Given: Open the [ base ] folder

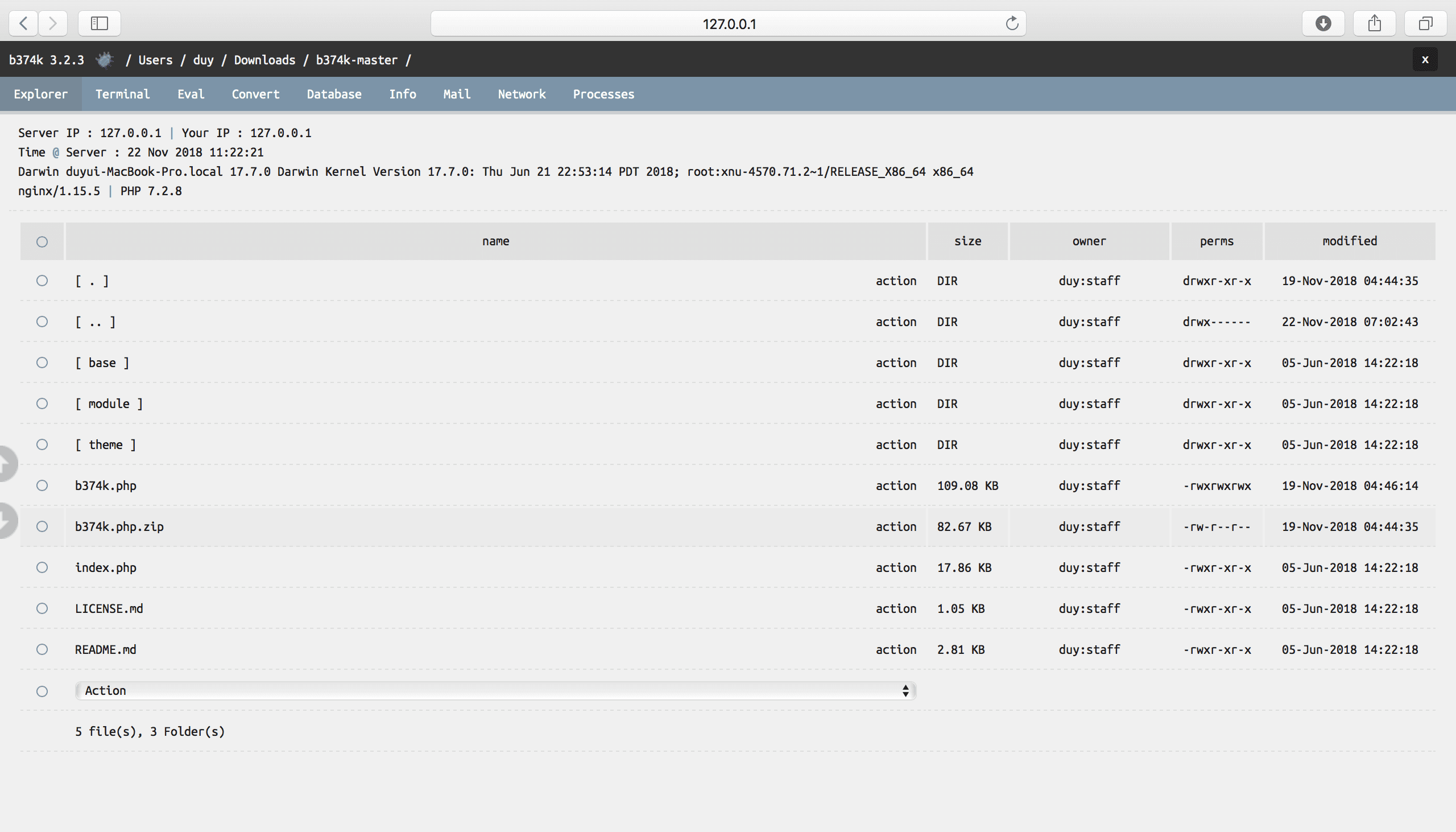Looking at the screenshot, I should tap(102, 363).
